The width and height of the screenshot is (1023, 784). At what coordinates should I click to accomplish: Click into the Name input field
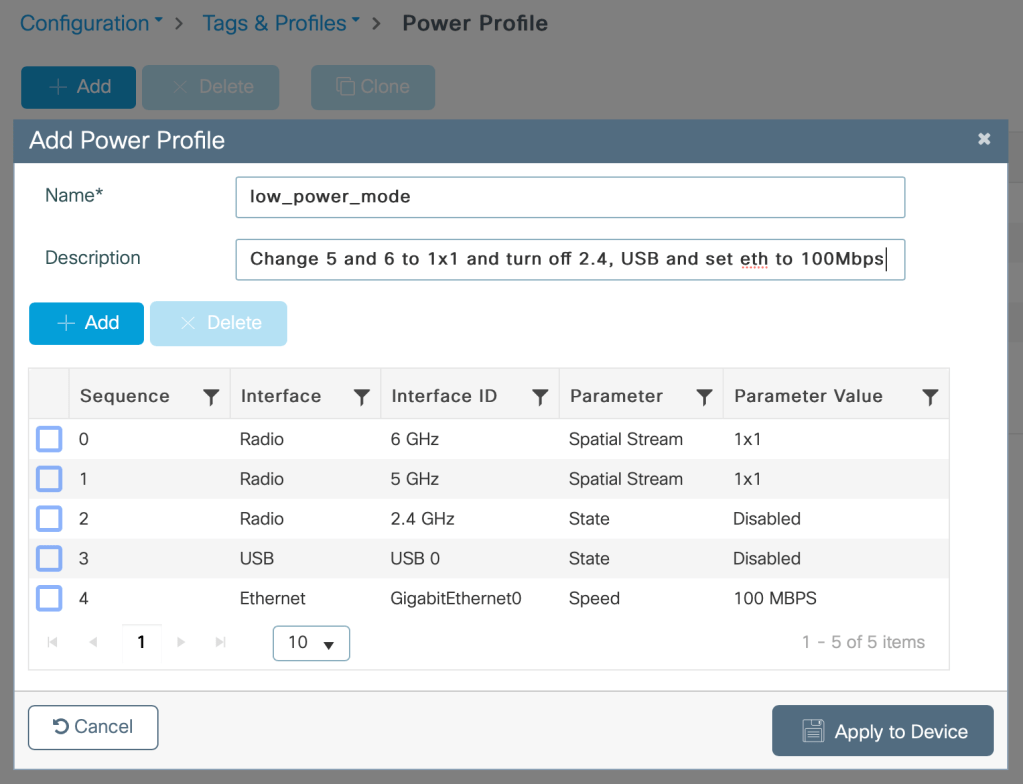point(570,197)
